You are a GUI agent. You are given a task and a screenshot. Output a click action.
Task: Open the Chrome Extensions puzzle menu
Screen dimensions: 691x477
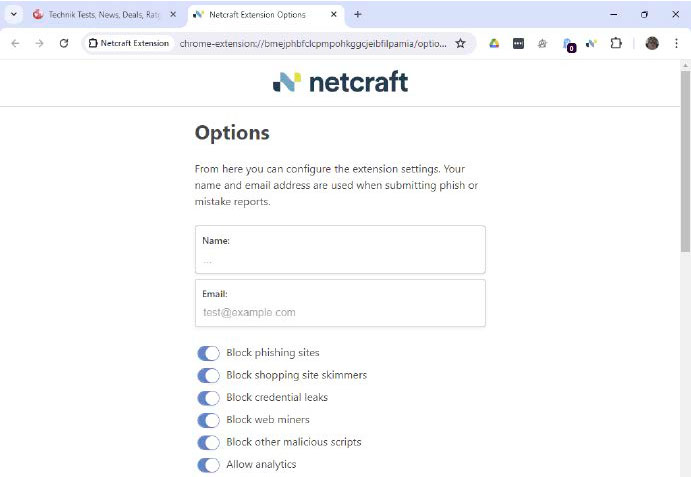[616, 43]
